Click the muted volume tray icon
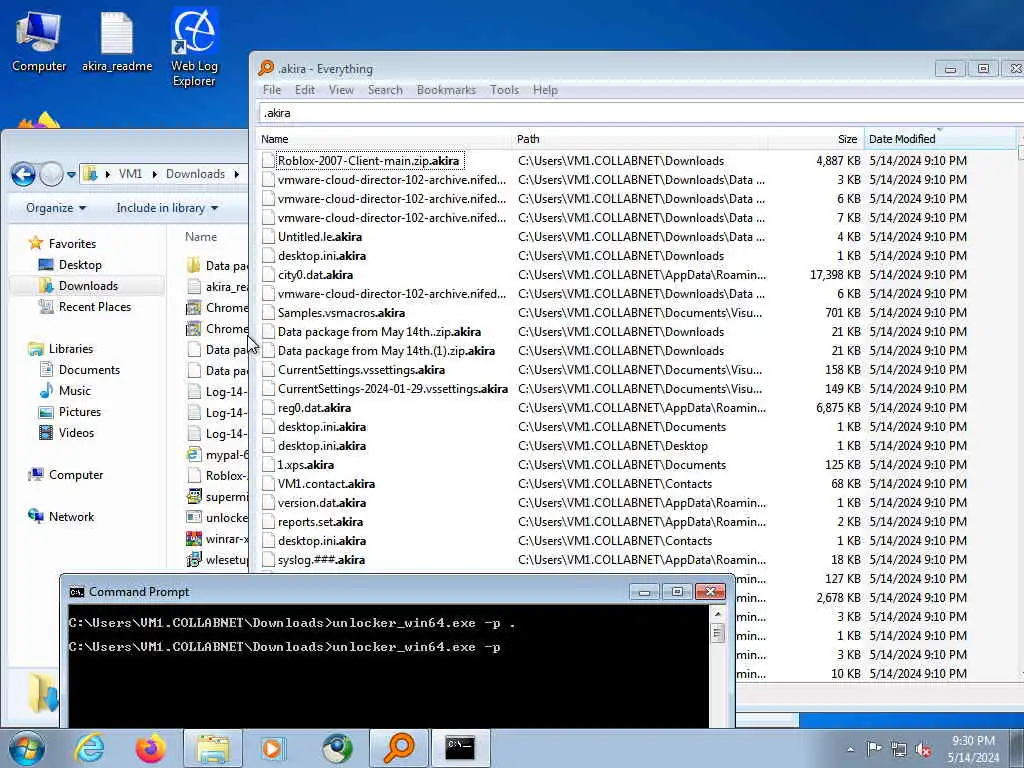 click(923, 749)
